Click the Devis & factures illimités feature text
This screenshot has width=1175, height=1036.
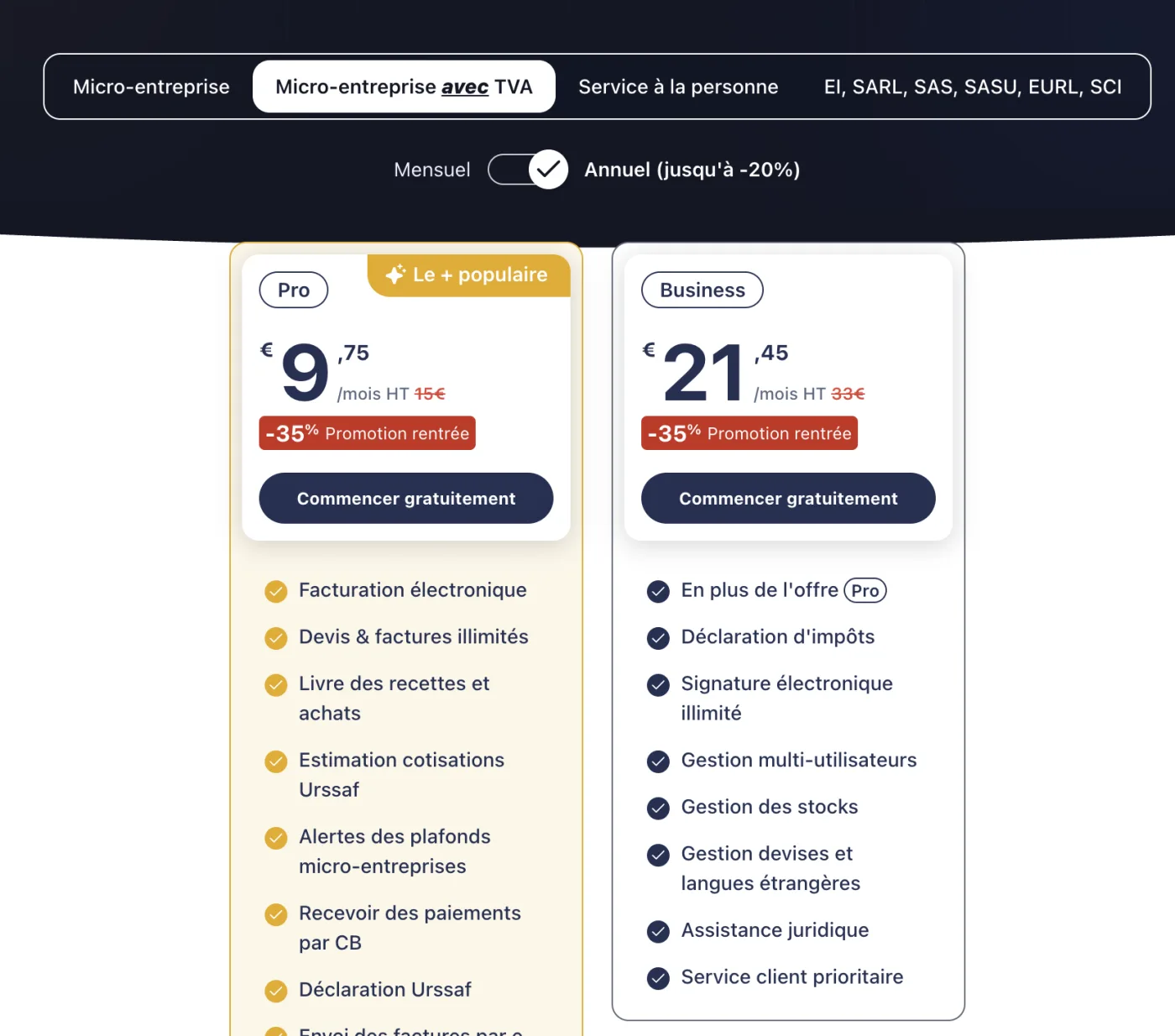[414, 637]
